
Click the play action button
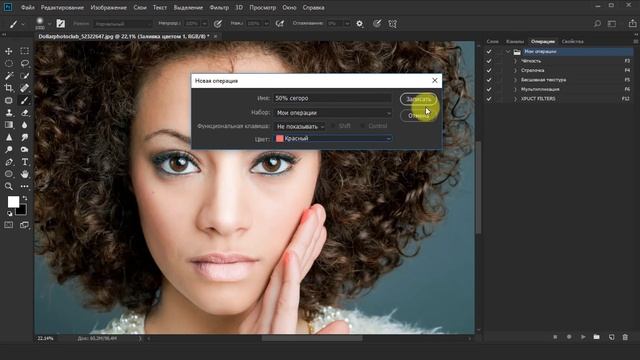583,337
